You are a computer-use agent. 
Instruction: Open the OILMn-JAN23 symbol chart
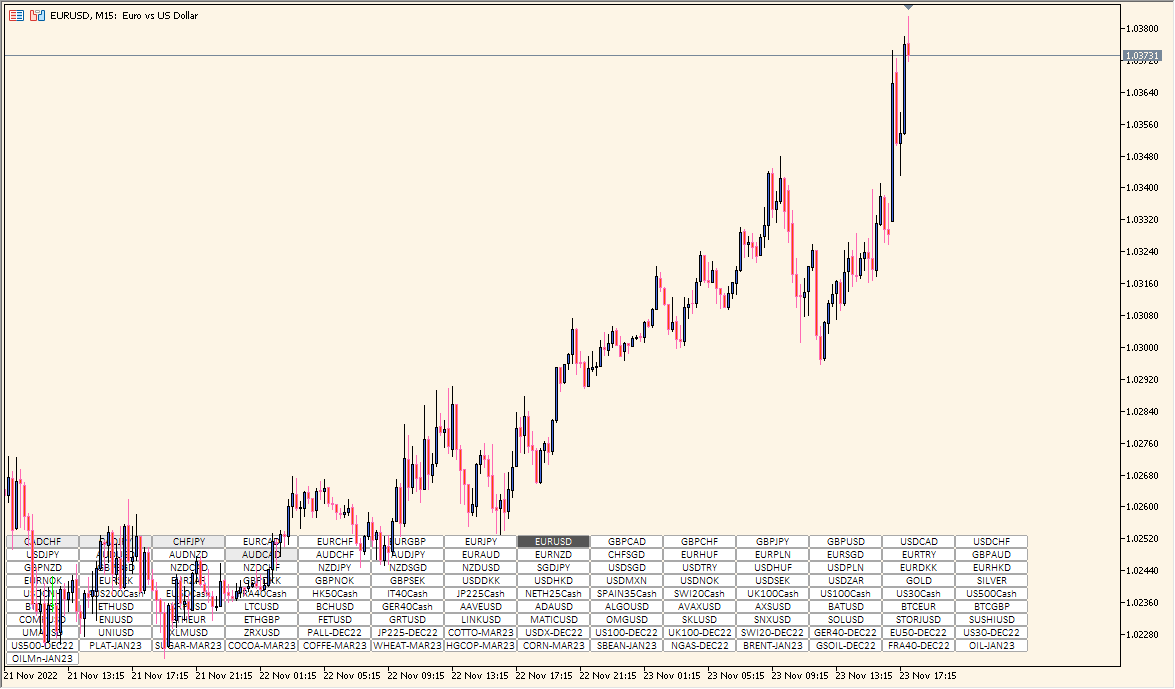pyautogui.click(x=43, y=659)
